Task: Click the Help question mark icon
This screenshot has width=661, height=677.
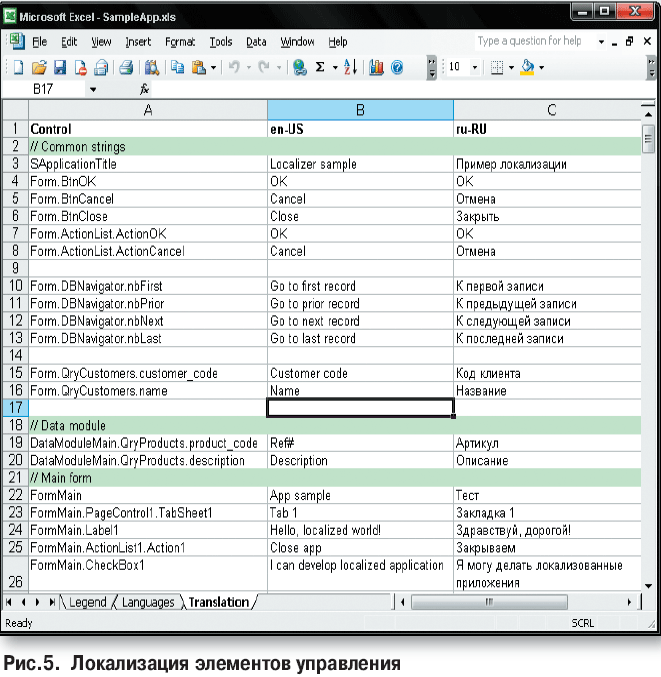Action: 397,68
